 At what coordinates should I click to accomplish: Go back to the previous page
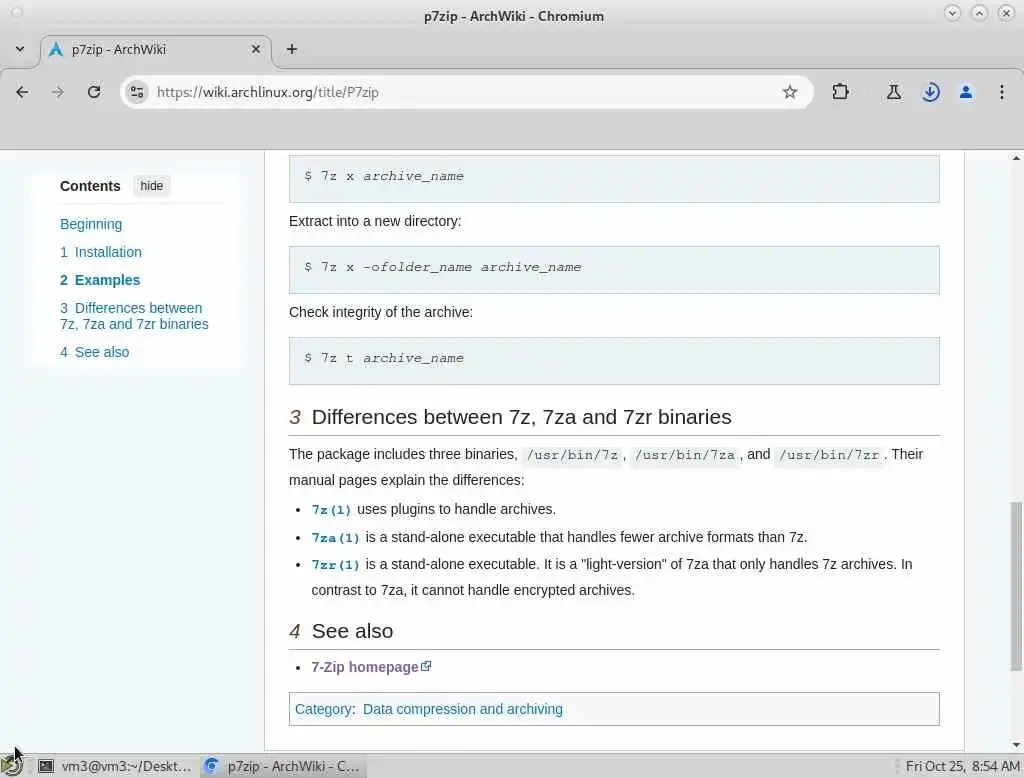tap(22, 92)
